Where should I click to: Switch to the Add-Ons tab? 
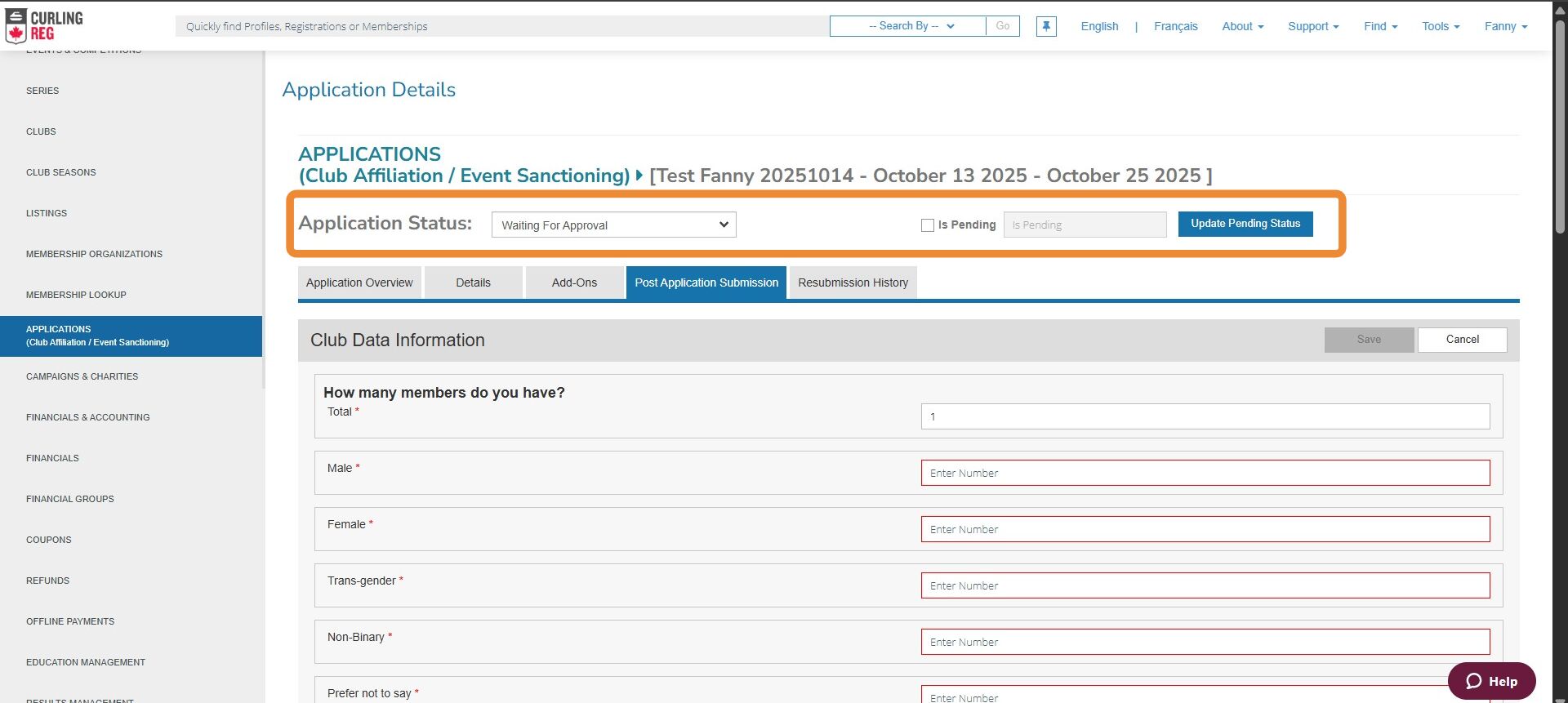(574, 283)
